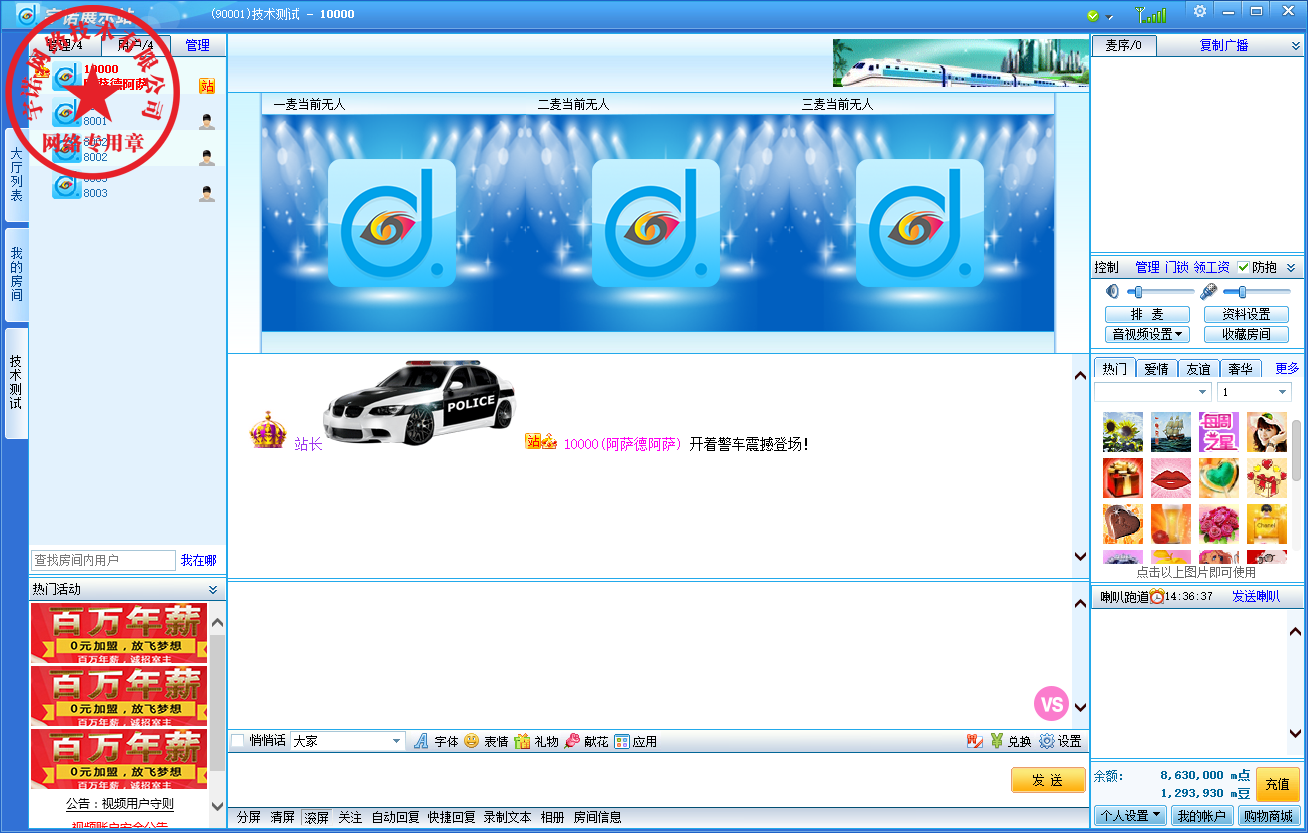Screen dimensions: 1308x833
Task: Select the rose bouquet gift
Action: (1219, 524)
